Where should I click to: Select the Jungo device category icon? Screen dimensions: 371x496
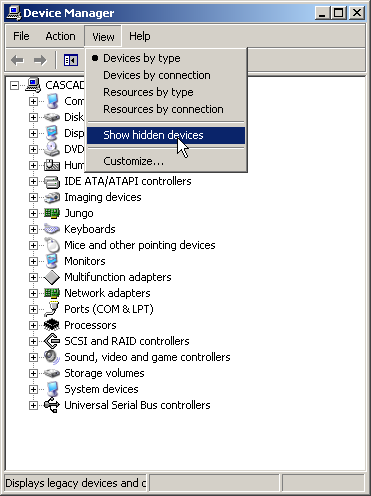pyautogui.click(x=52, y=213)
